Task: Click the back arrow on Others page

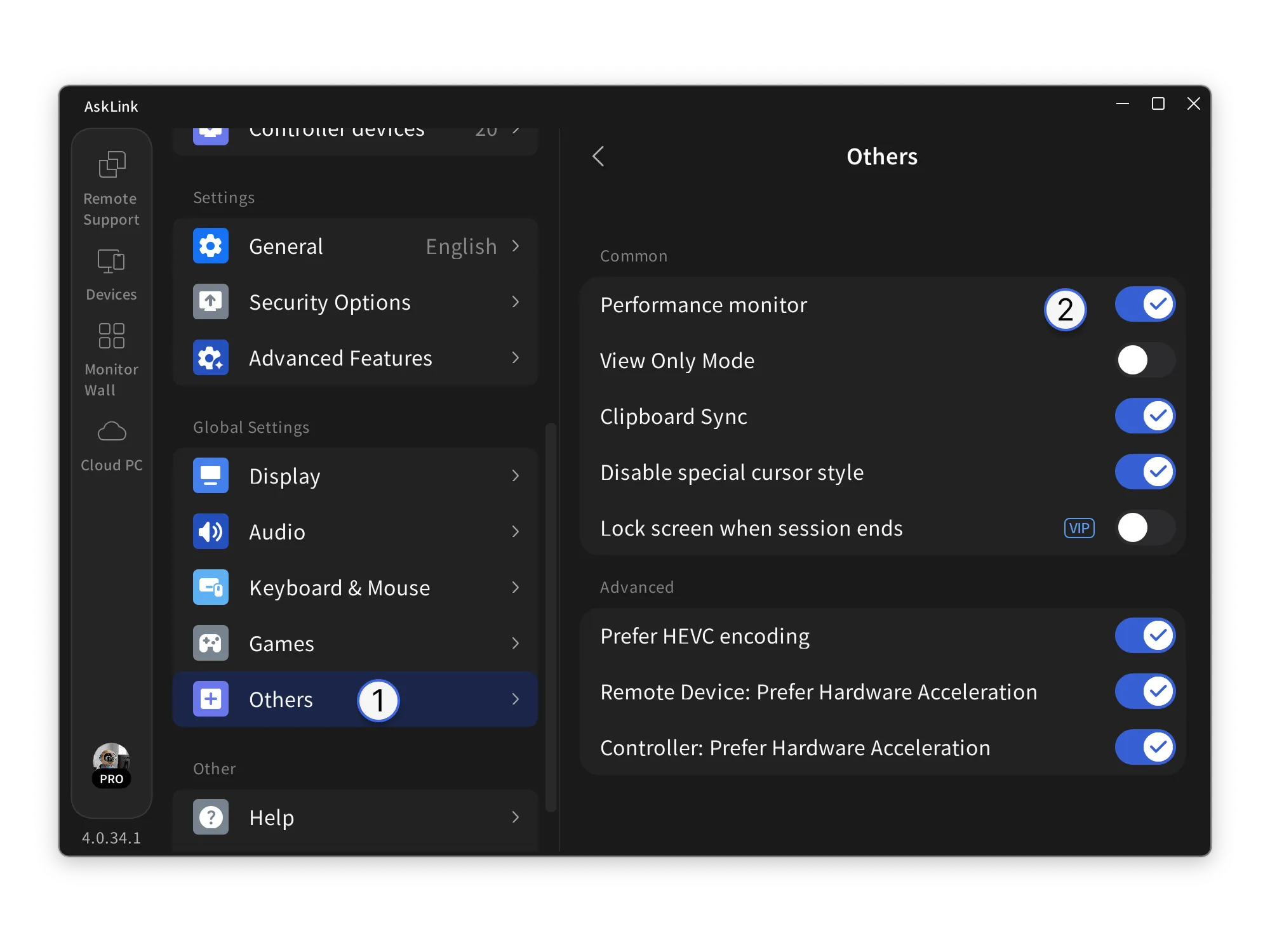Action: point(598,156)
